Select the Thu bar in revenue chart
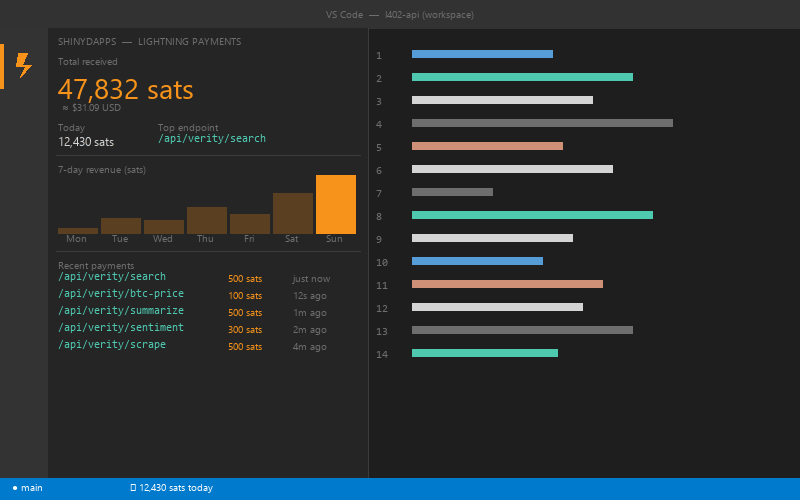 [207, 220]
